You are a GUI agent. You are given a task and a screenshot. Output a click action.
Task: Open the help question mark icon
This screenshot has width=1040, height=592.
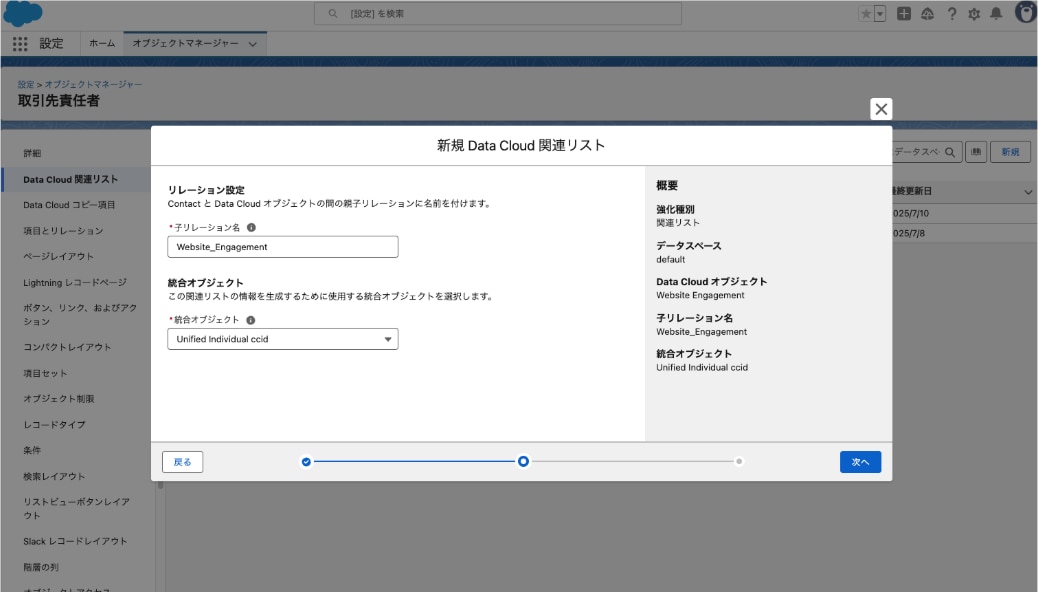point(951,14)
